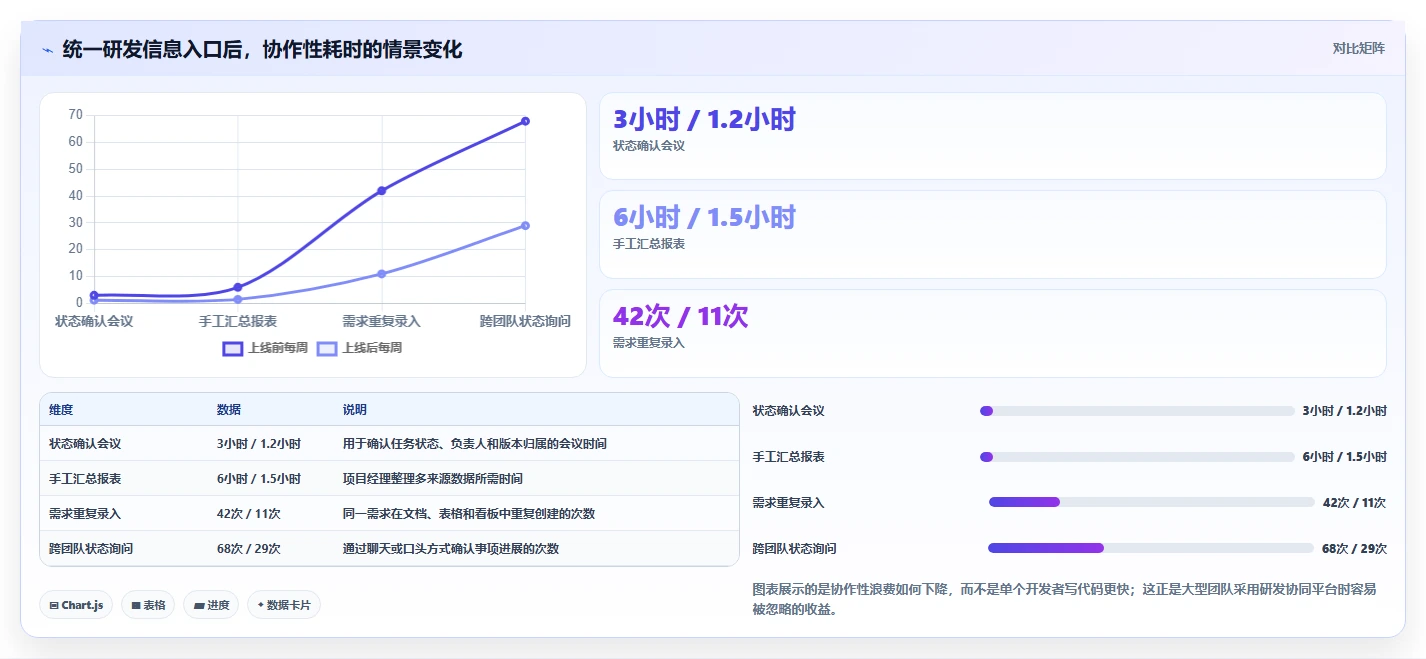Click the 70 tick on the y-axis
Image resolution: width=1426 pixels, height=659 pixels.
pos(76,115)
